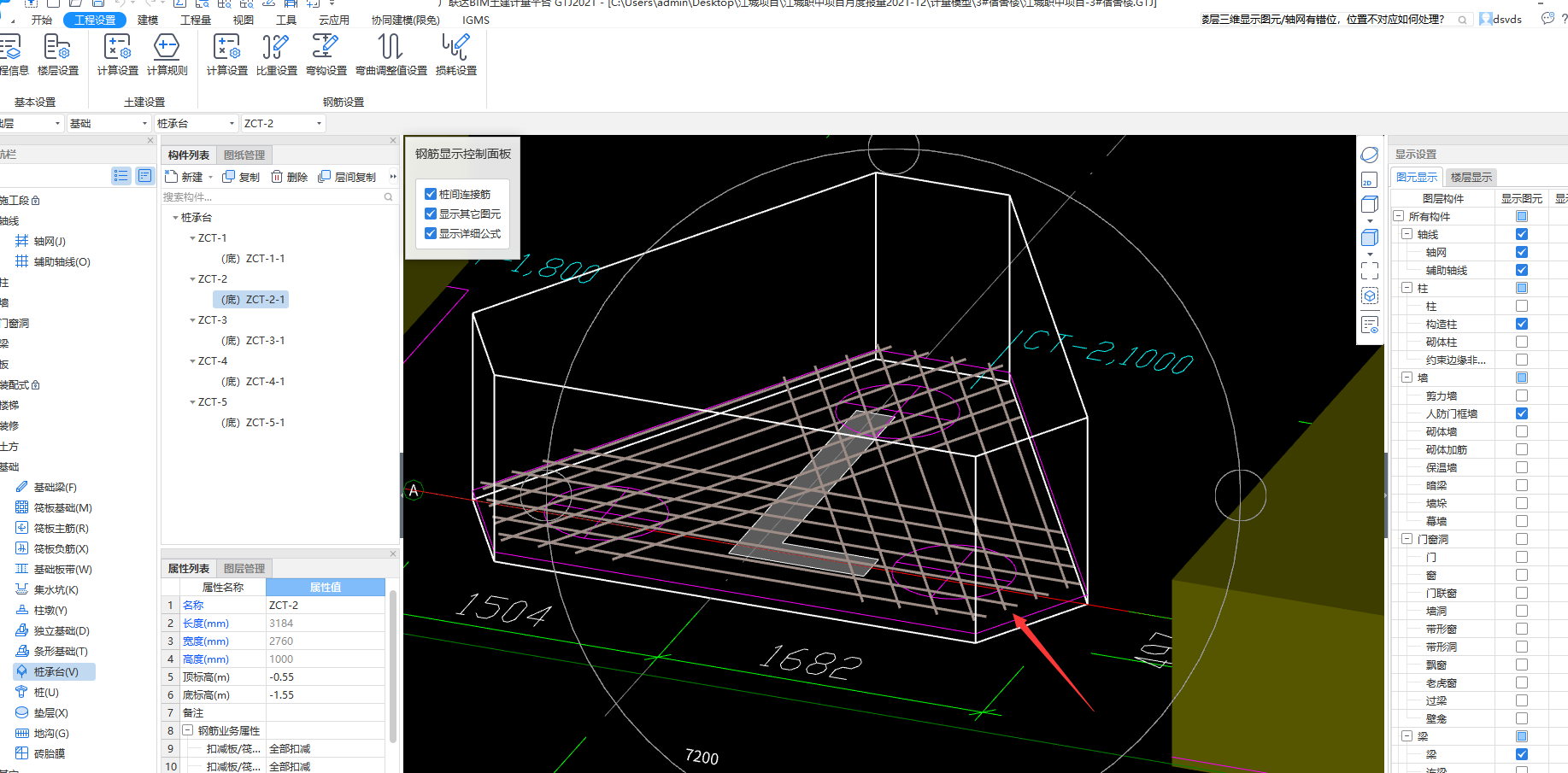The width and height of the screenshot is (1568, 773).
Task: Open 弯曲调整值设置 tool
Action: point(391,56)
